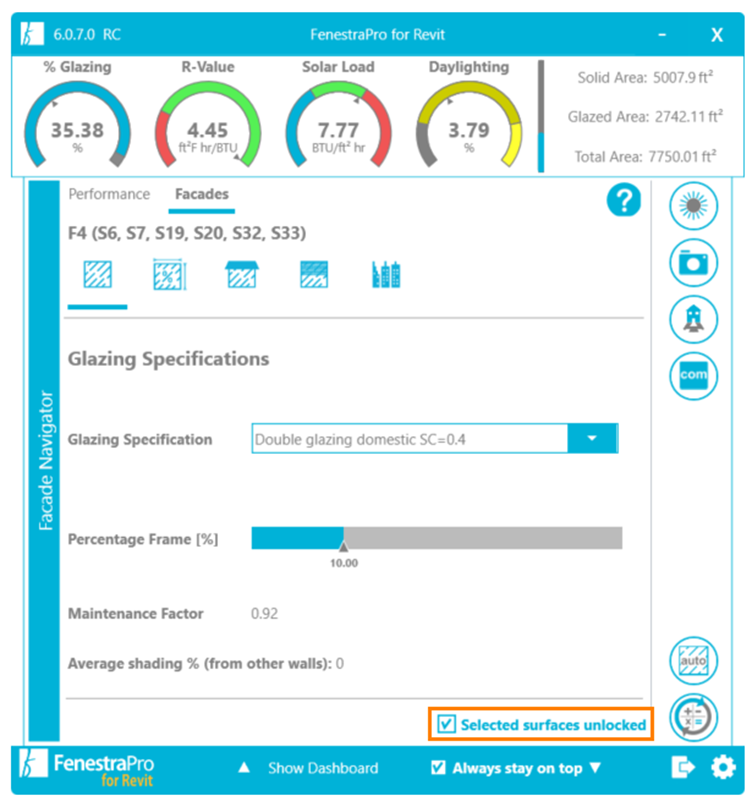The width and height of the screenshot is (752, 807).
Task: Close the FenestraPro window with X
Action: [716, 35]
